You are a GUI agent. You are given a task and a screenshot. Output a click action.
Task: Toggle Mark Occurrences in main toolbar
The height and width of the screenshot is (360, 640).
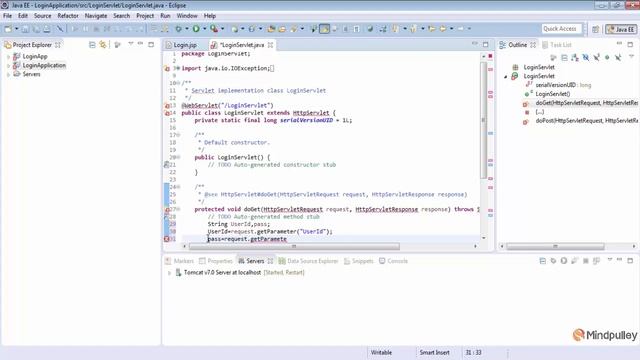click(x=324, y=29)
